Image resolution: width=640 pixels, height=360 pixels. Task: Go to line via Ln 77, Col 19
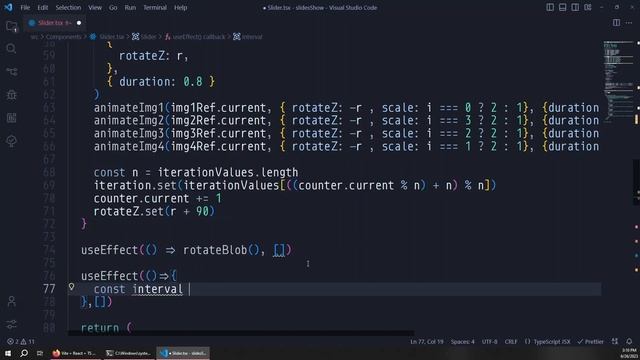427,341
